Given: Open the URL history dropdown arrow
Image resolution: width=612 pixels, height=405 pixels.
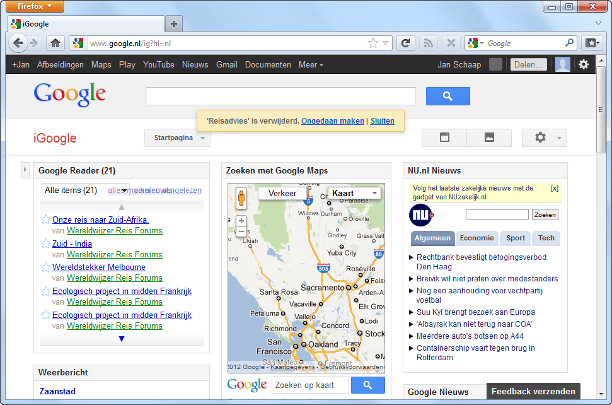Looking at the screenshot, I should [385, 43].
